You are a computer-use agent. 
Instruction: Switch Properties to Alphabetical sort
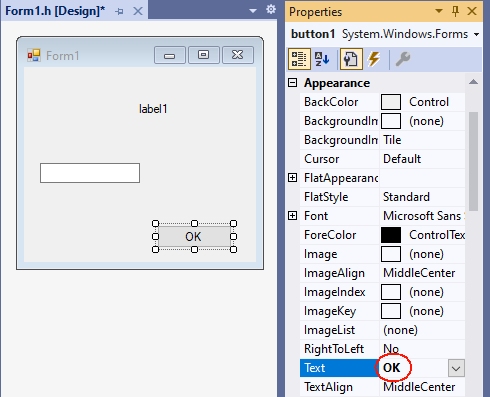click(x=322, y=59)
